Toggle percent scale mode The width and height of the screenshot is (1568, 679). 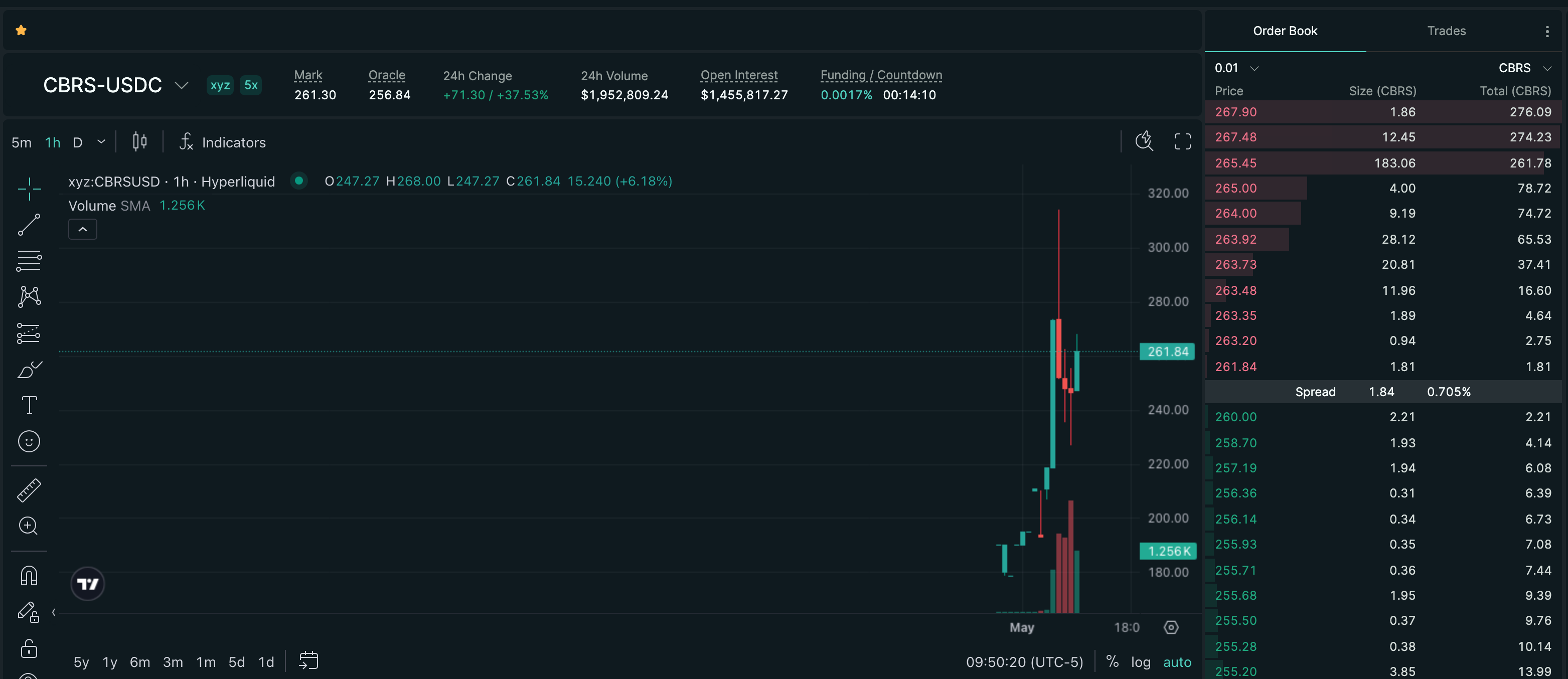point(1112,661)
